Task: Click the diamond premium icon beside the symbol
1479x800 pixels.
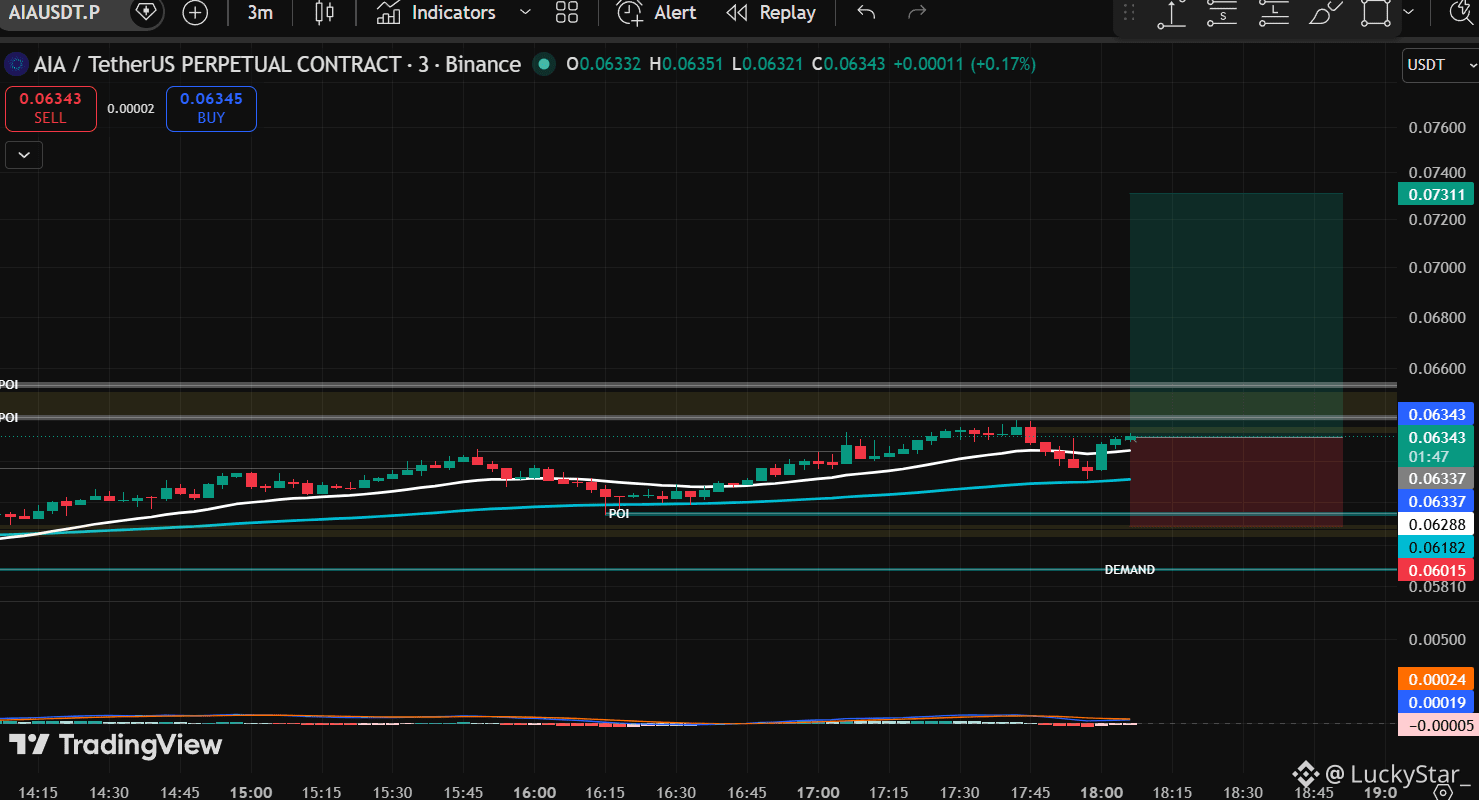Action: pos(146,13)
